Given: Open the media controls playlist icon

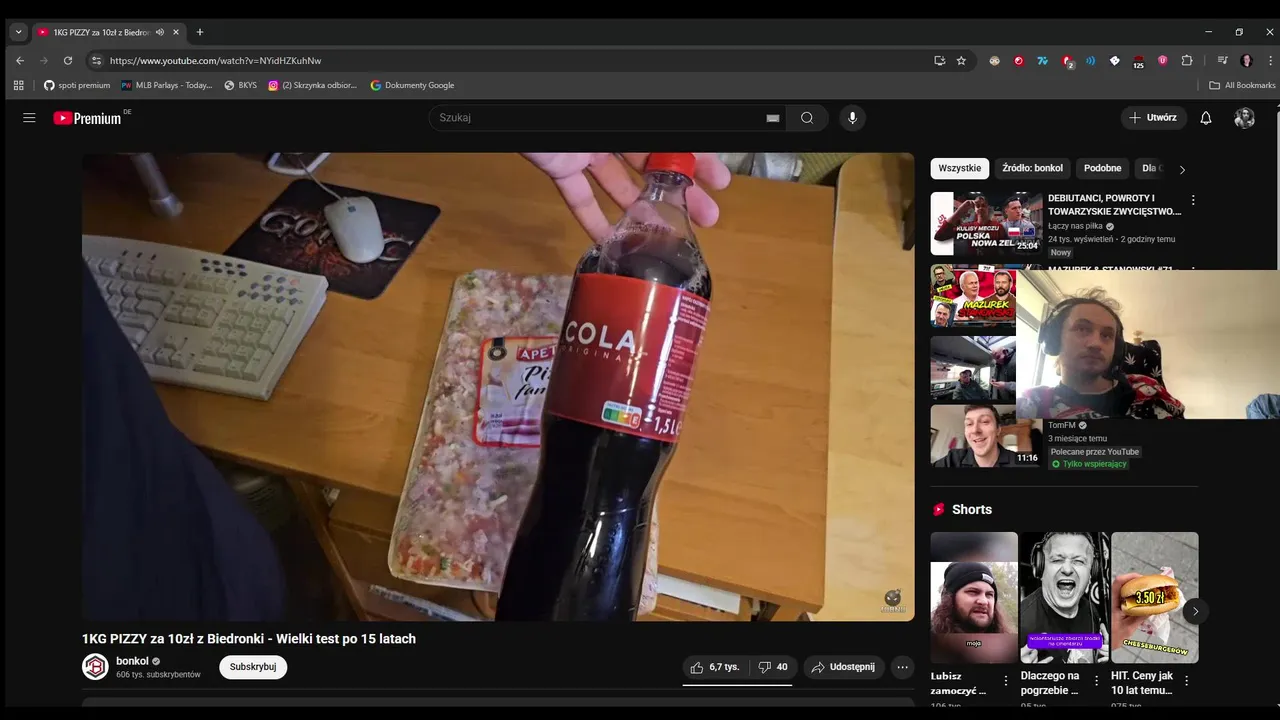Looking at the screenshot, I should 1222,60.
